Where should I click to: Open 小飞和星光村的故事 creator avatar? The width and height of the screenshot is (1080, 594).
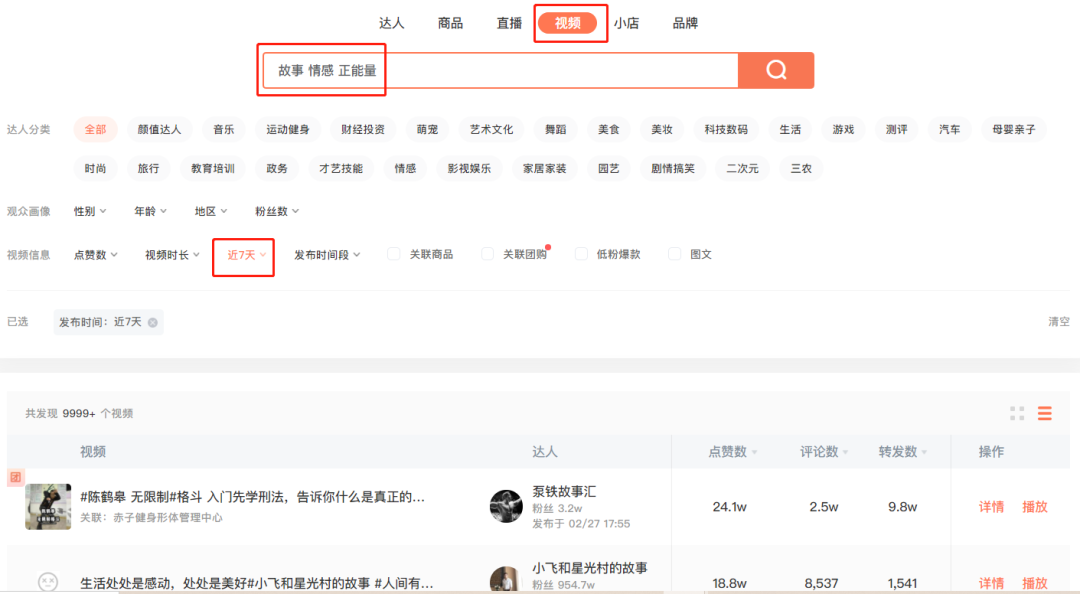click(506, 580)
